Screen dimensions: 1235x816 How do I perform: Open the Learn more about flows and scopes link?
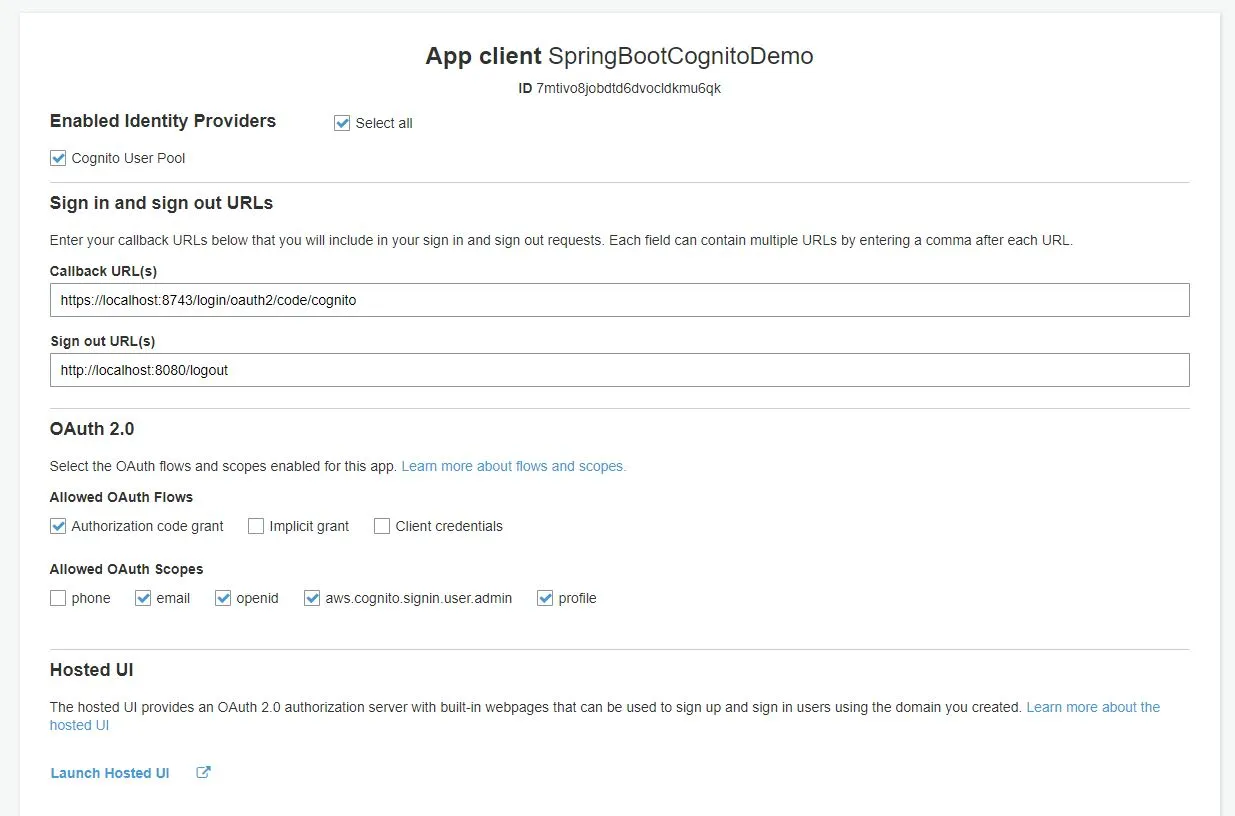[513, 466]
